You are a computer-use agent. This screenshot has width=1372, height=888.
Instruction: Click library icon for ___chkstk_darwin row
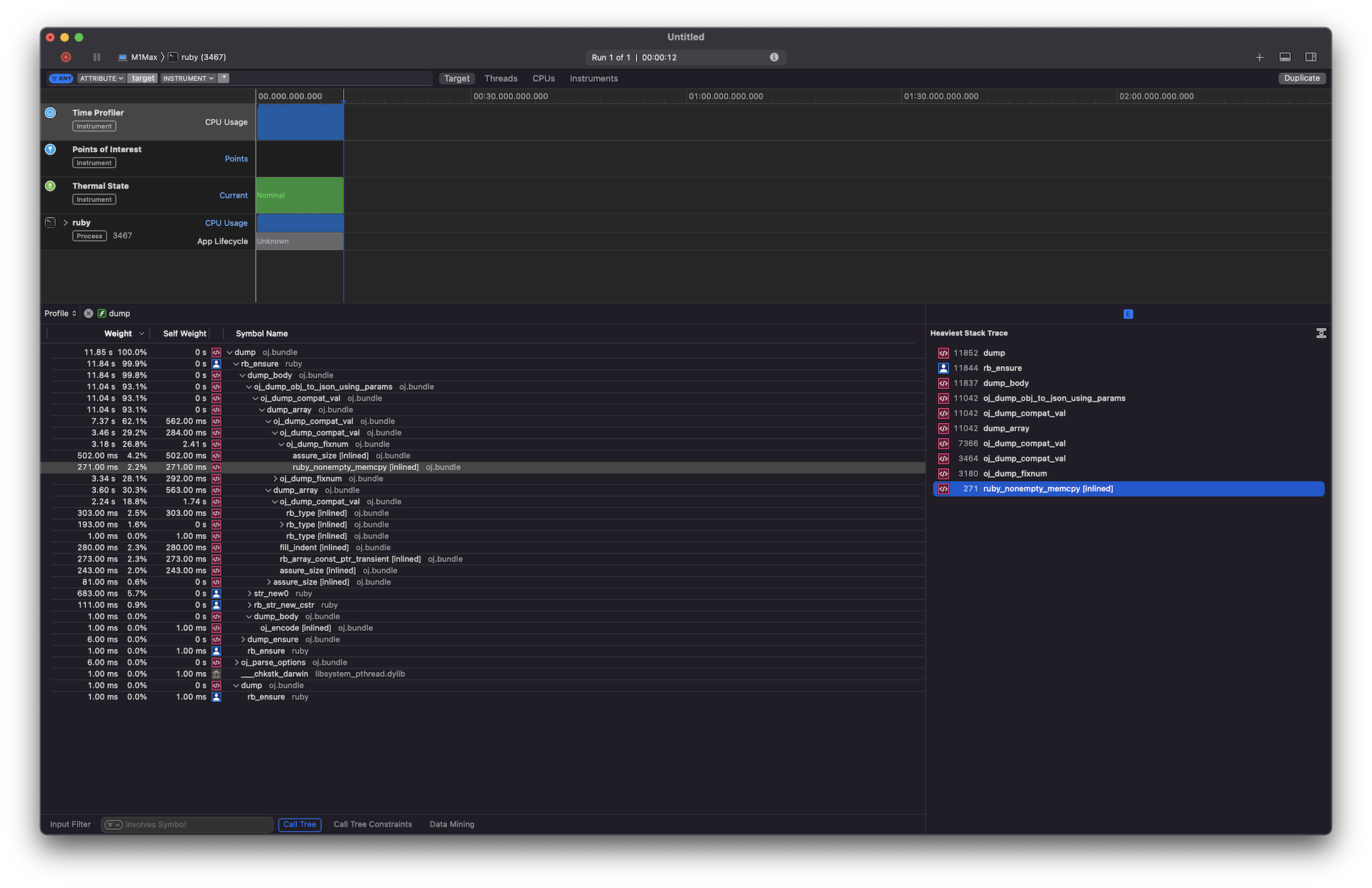click(216, 674)
